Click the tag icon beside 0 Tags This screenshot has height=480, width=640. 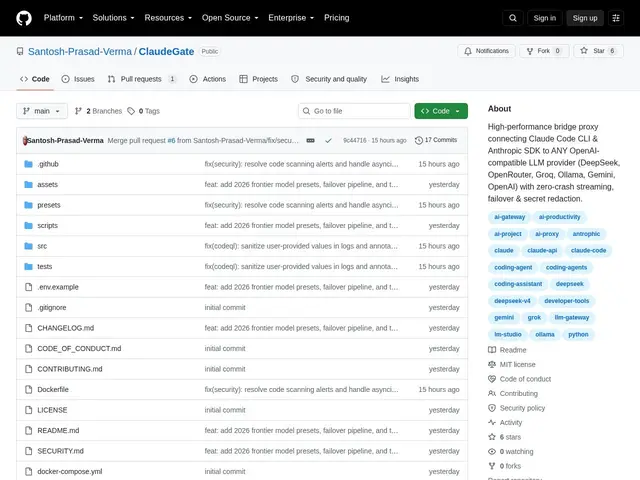point(131,111)
